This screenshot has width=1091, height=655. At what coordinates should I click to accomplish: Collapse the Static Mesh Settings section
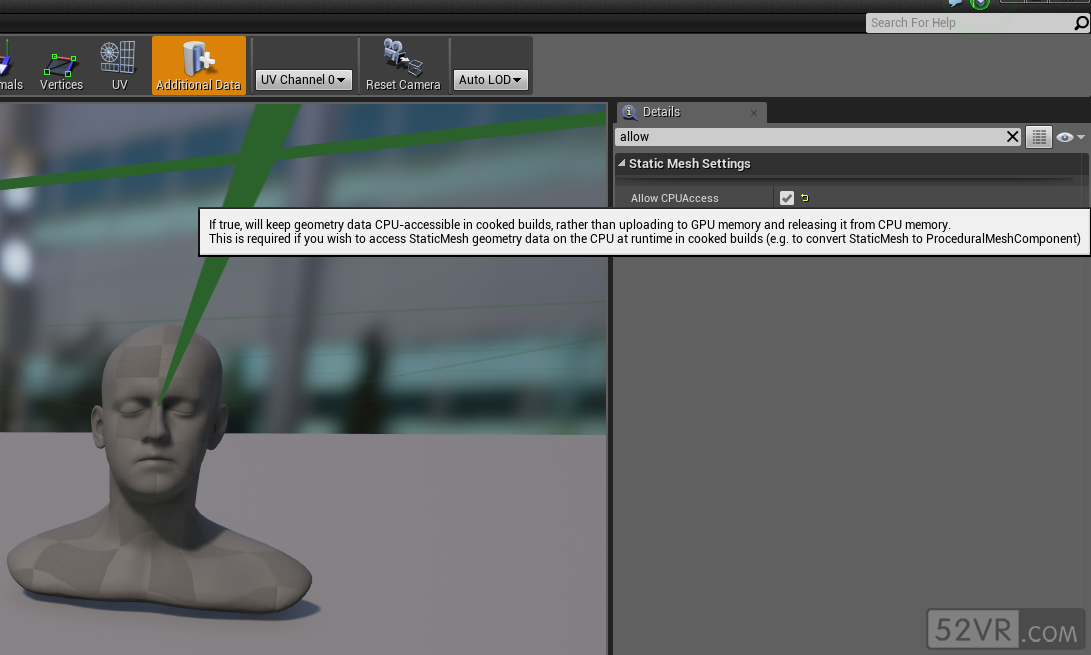[x=621, y=164]
